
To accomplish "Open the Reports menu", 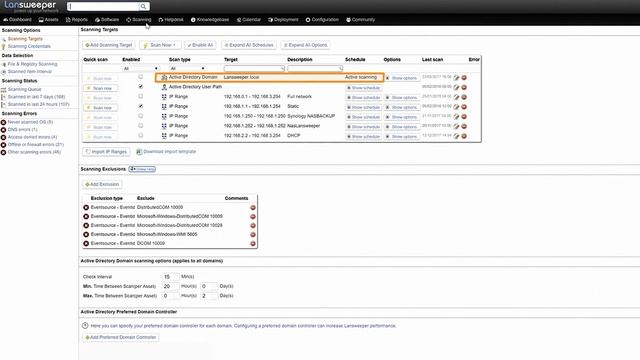I will pos(77,20).
